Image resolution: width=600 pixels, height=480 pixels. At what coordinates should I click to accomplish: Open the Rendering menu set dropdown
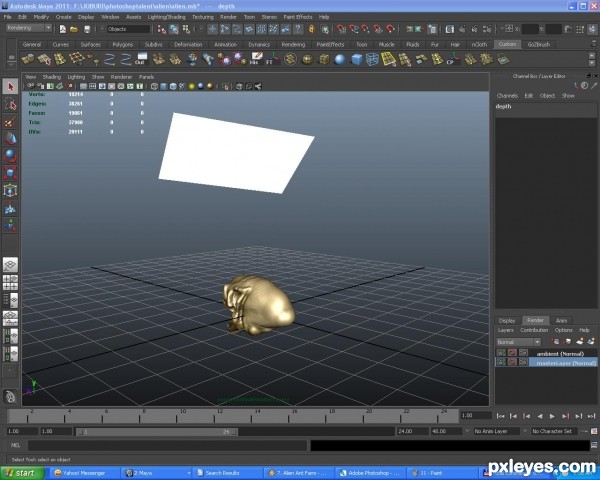point(29,28)
